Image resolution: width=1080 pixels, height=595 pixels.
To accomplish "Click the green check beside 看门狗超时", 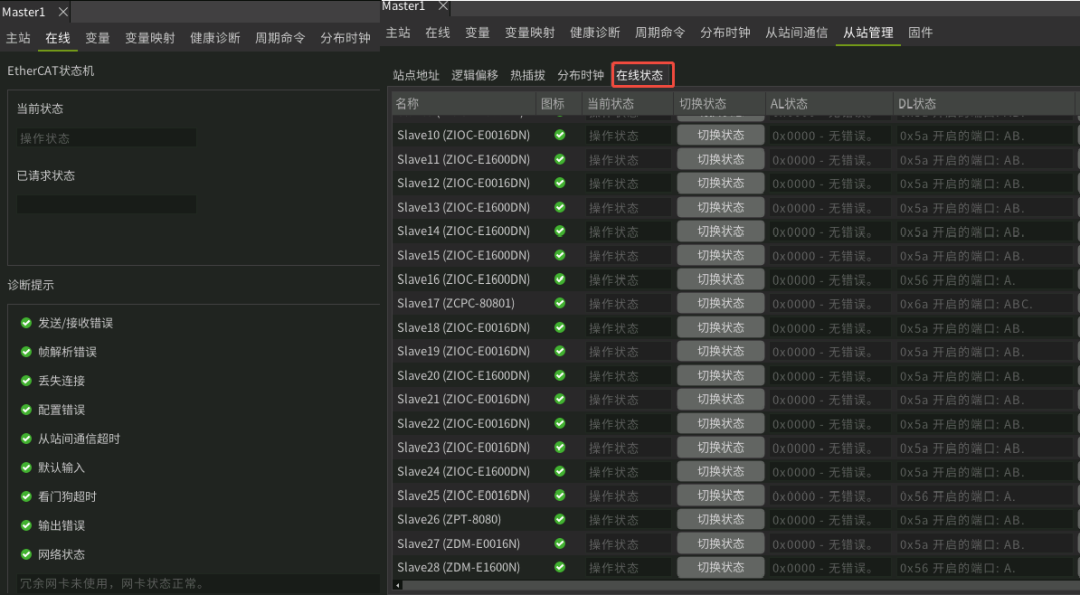I will tap(26, 497).
